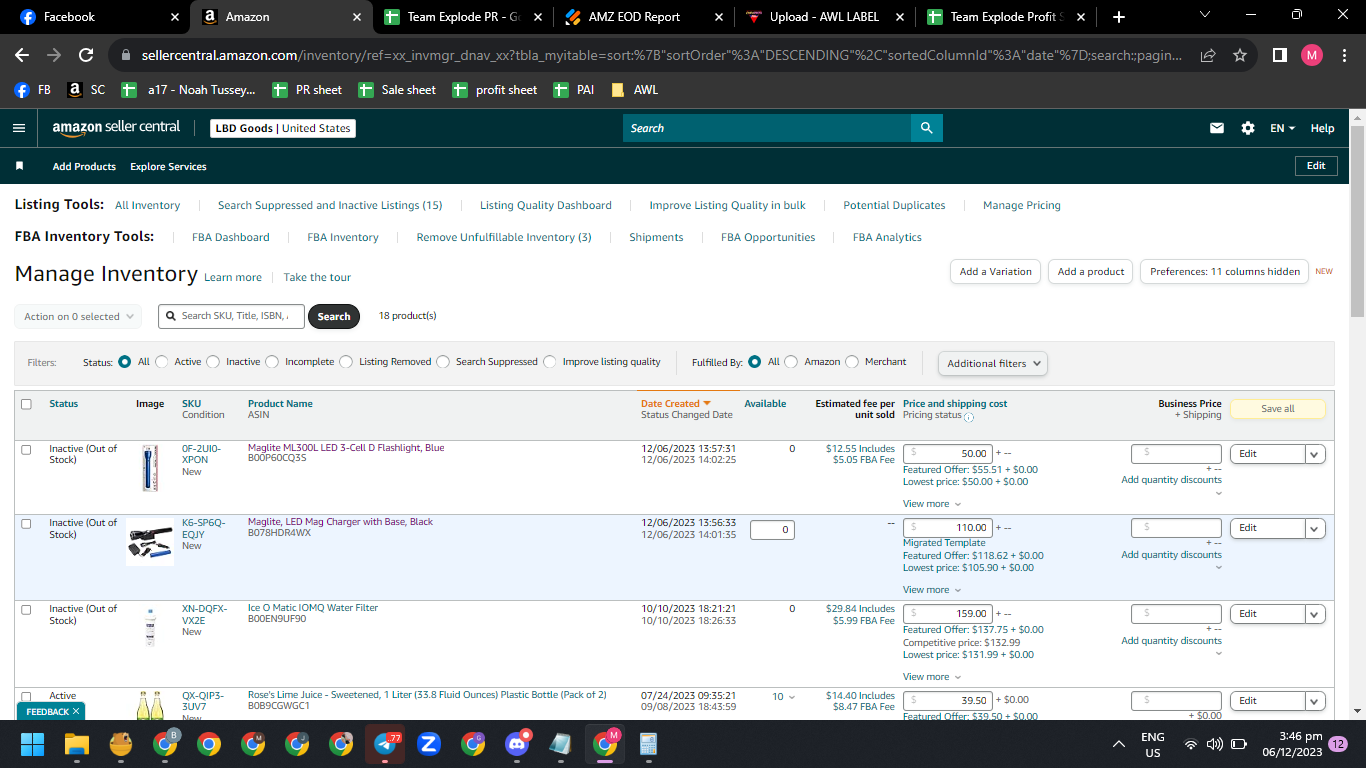Select the All status radio button
Image resolution: width=1366 pixels, height=768 pixels.
pyautogui.click(x=125, y=362)
